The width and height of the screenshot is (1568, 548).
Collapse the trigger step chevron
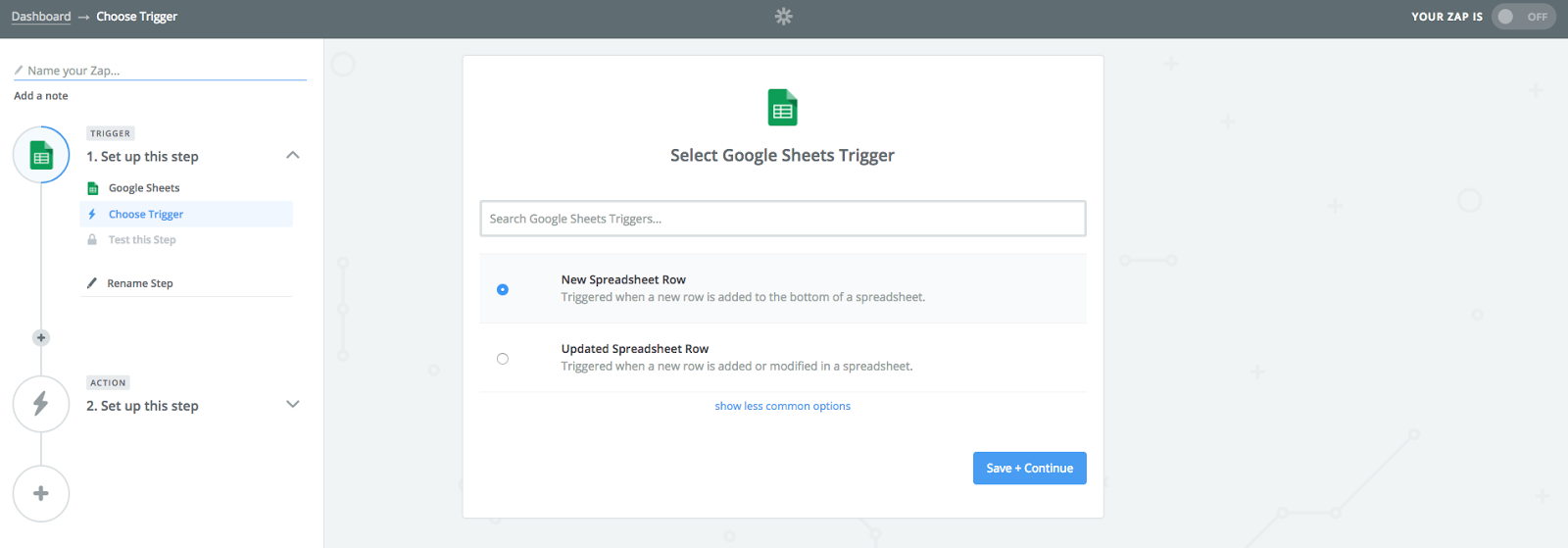[x=292, y=155]
